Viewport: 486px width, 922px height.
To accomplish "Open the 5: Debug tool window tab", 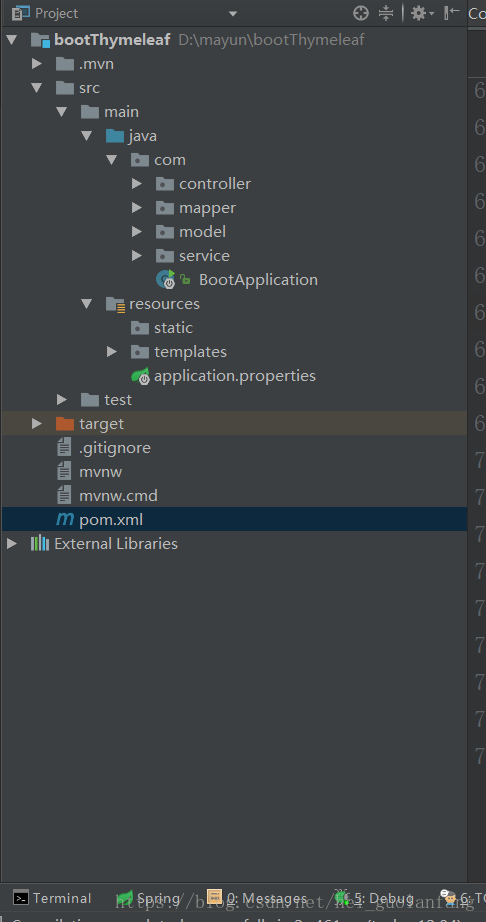I will pyautogui.click(x=374, y=898).
